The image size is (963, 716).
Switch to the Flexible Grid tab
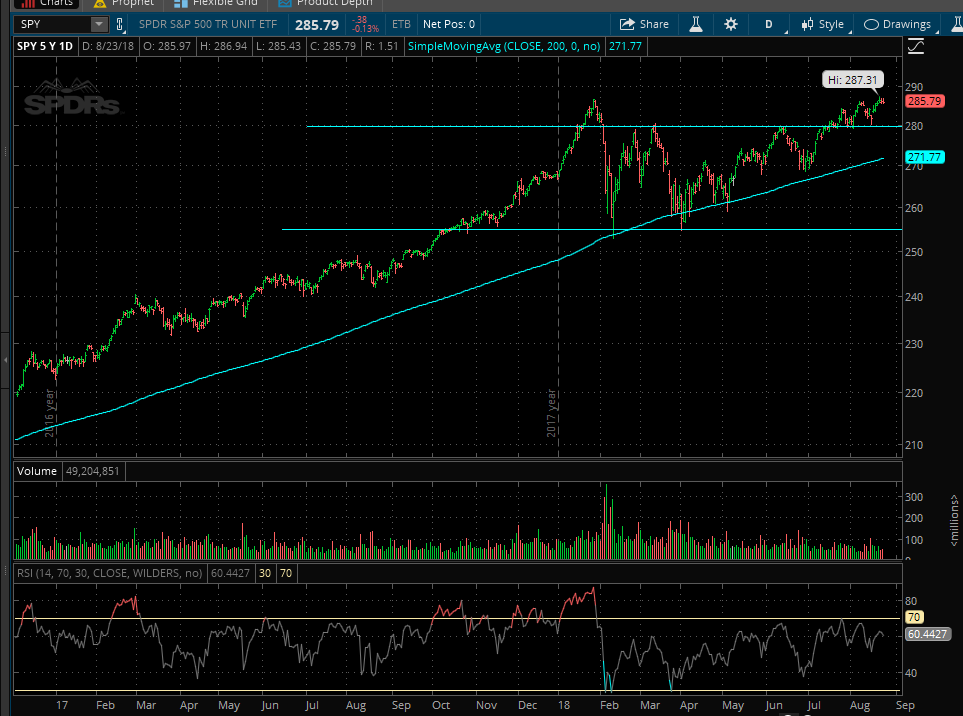pyautogui.click(x=216, y=3)
